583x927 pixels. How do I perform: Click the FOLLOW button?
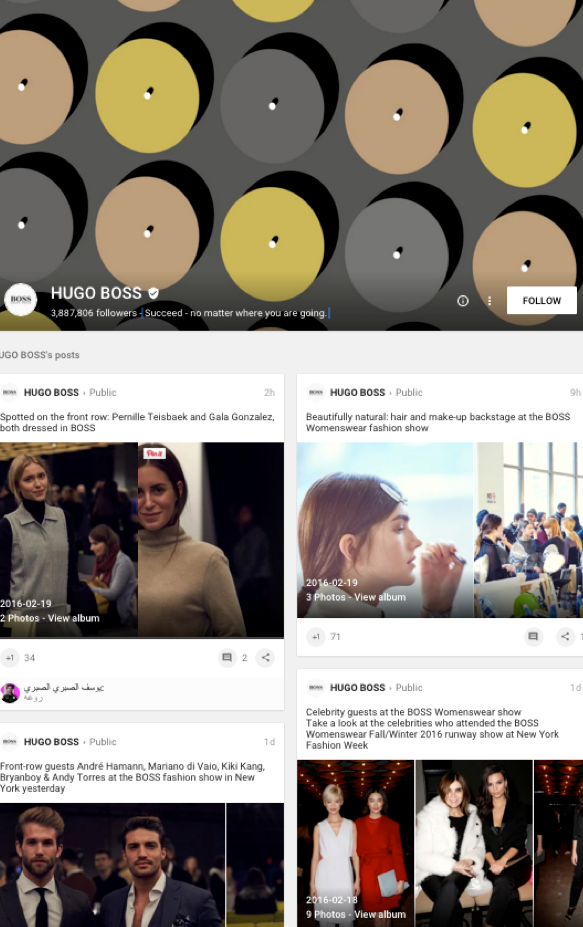(541, 300)
